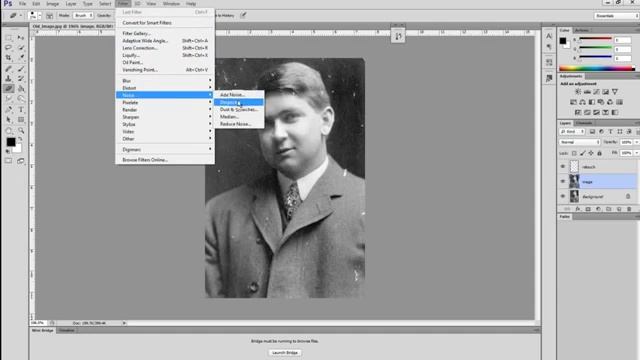Delete layer with trash icon

[629, 209]
